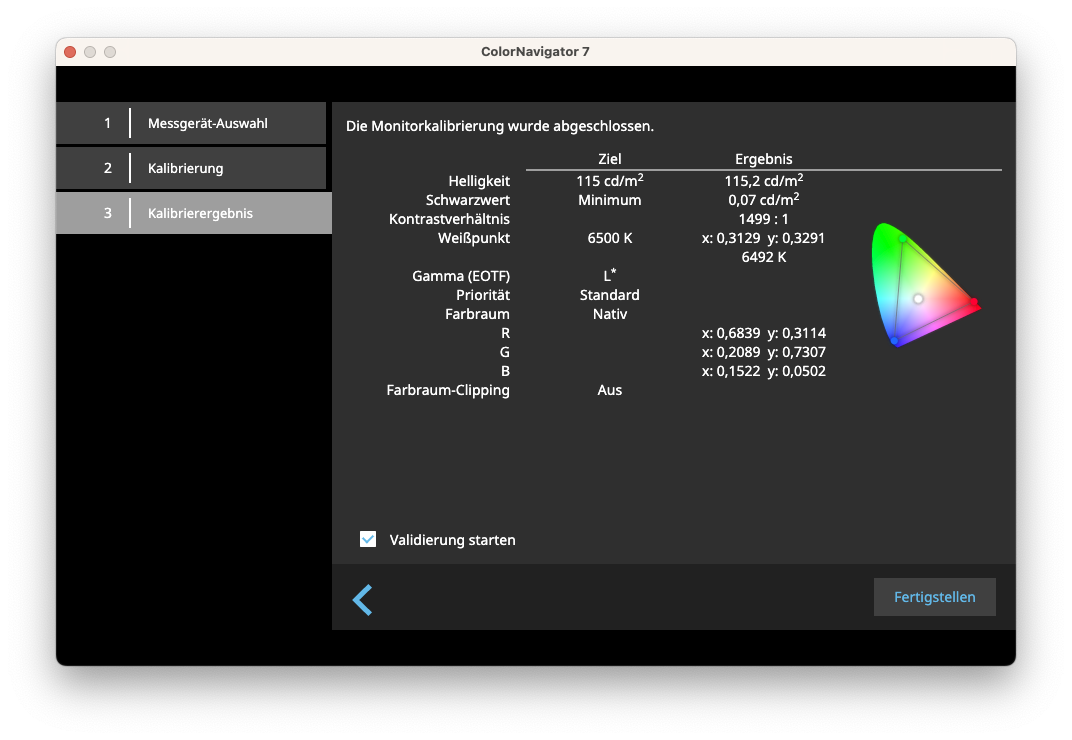
Task: Click the Ziel column header
Action: [609, 159]
